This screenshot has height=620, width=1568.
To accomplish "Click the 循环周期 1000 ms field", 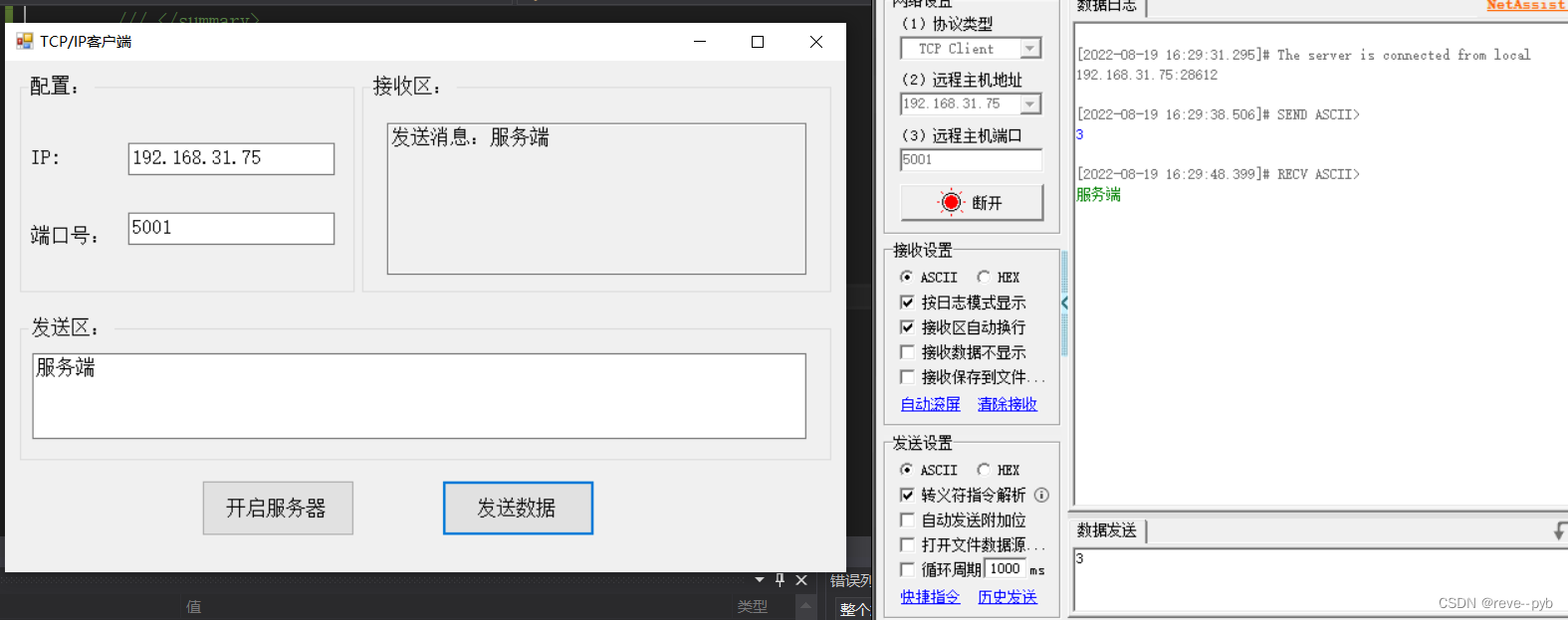I will coord(1006,569).
